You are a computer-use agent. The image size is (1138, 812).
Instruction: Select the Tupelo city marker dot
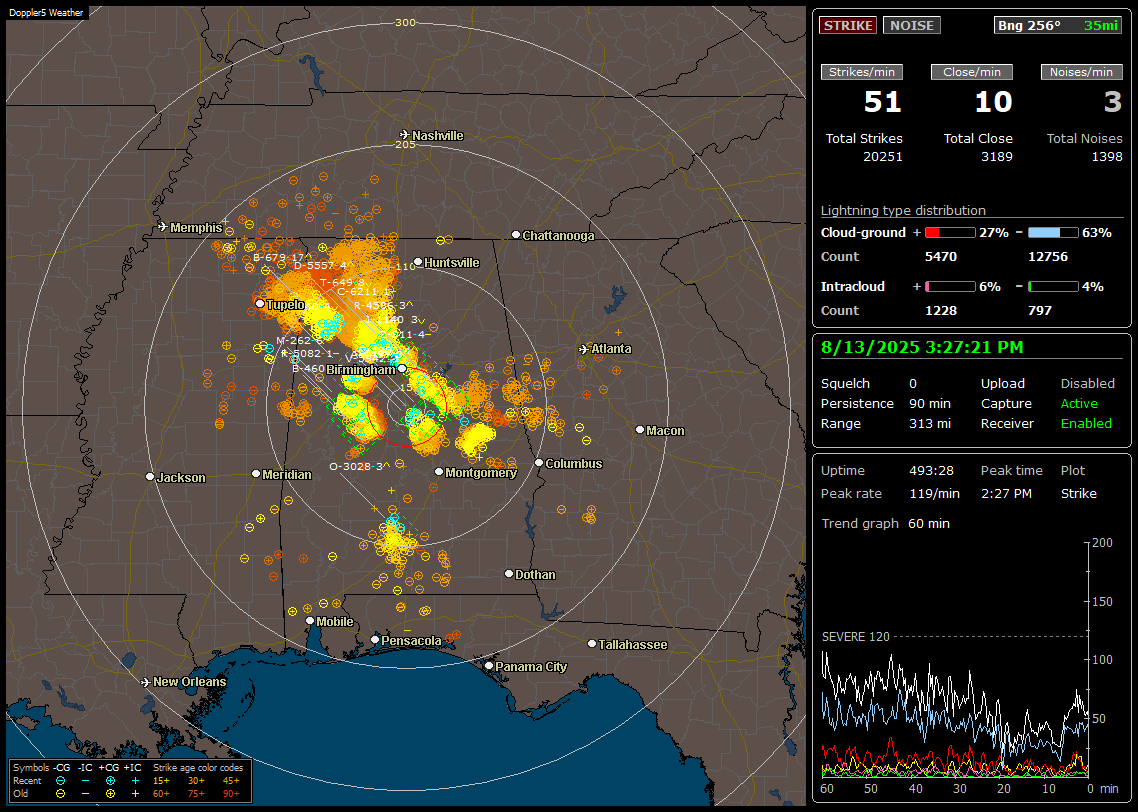260,303
